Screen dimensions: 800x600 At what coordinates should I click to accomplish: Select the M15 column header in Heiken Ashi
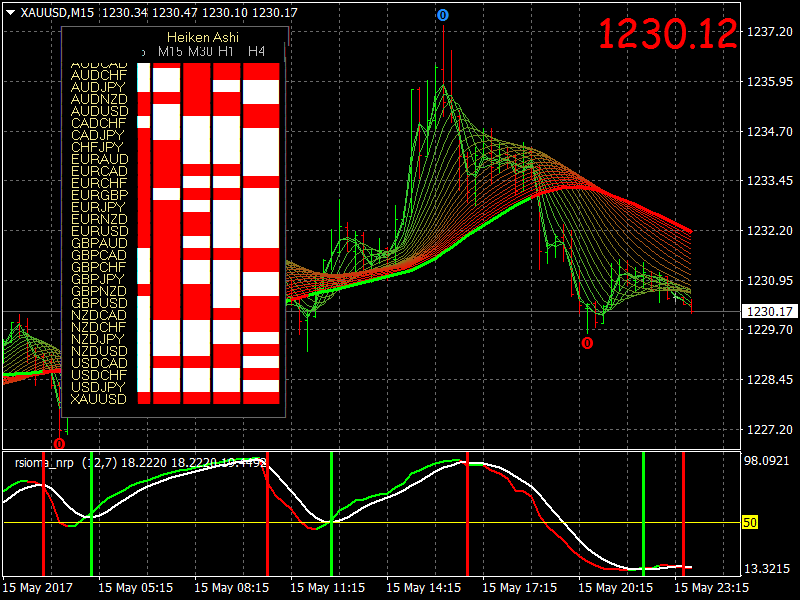[170, 52]
